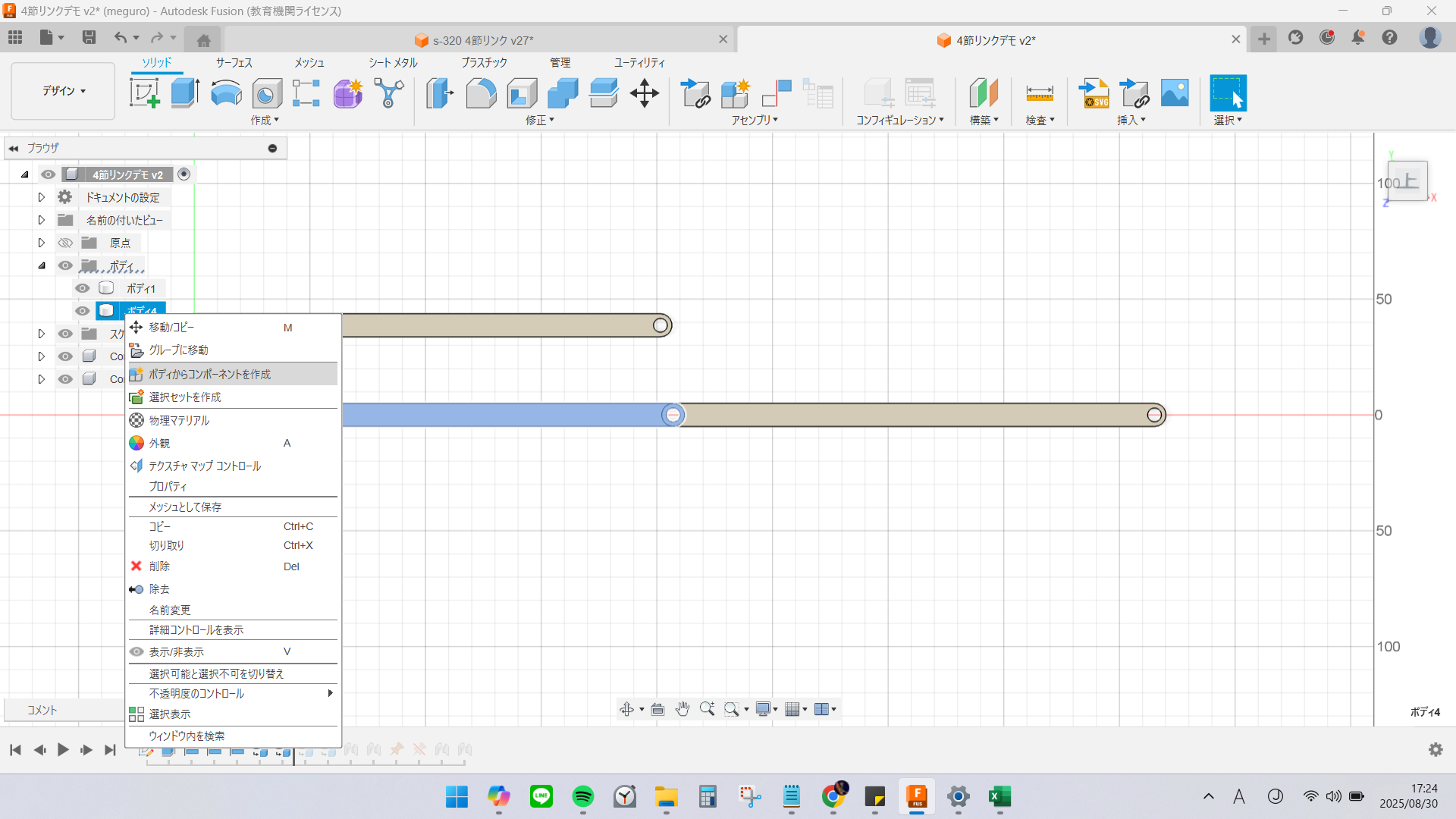Image resolution: width=1456 pixels, height=819 pixels.
Task: Select the Pan hand navigation tool
Action: [x=682, y=709]
